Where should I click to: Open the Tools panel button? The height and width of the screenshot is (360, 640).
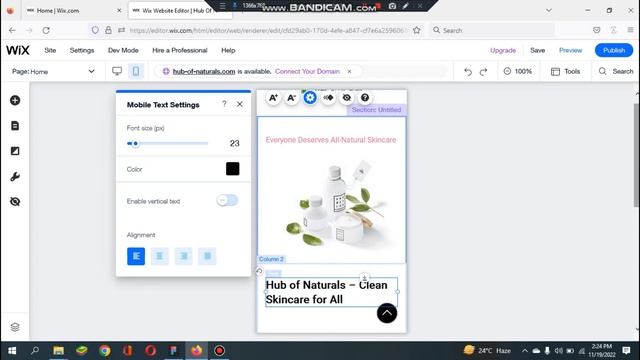point(565,71)
